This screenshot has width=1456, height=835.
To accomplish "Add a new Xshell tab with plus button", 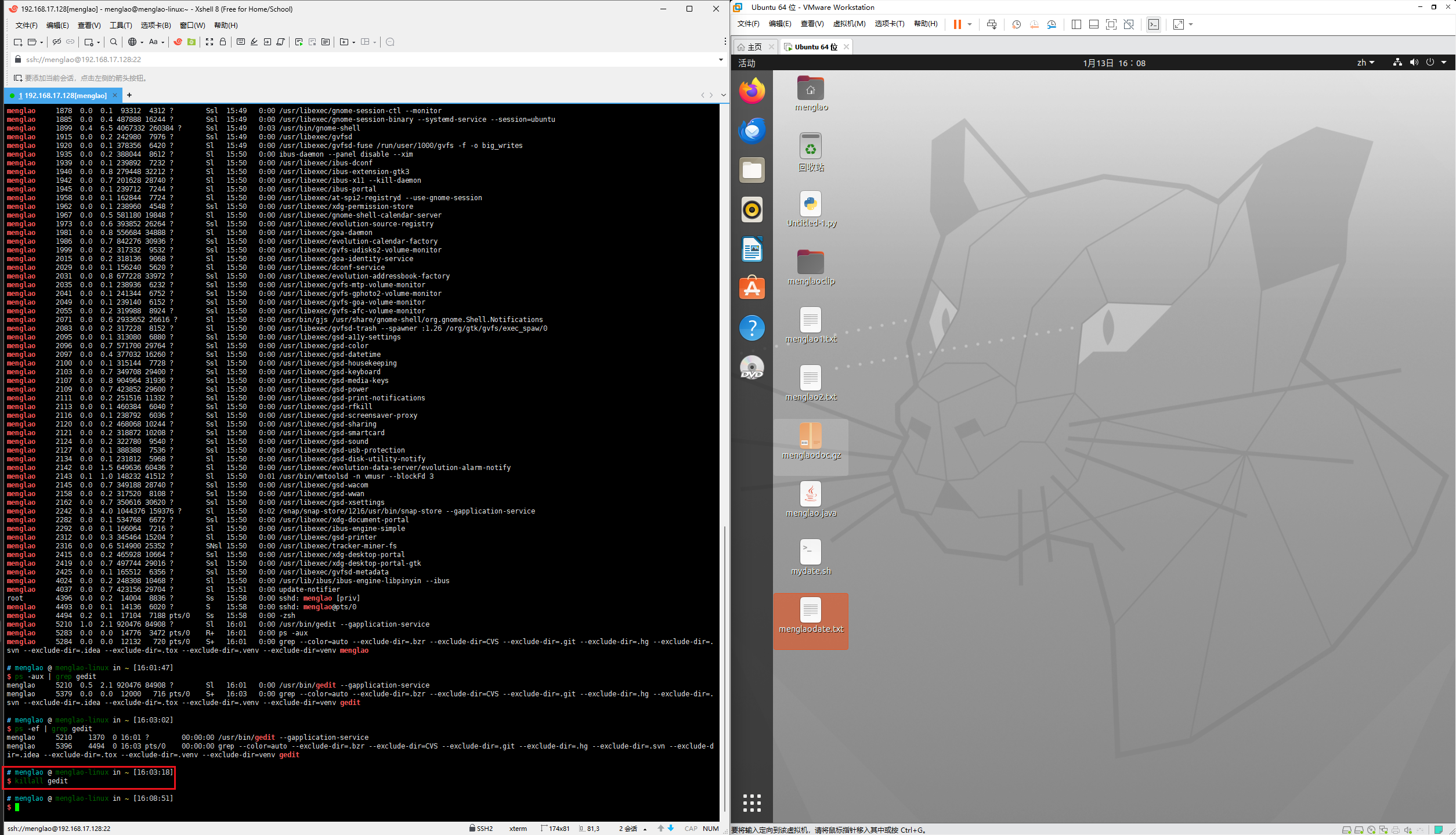I will [x=129, y=95].
